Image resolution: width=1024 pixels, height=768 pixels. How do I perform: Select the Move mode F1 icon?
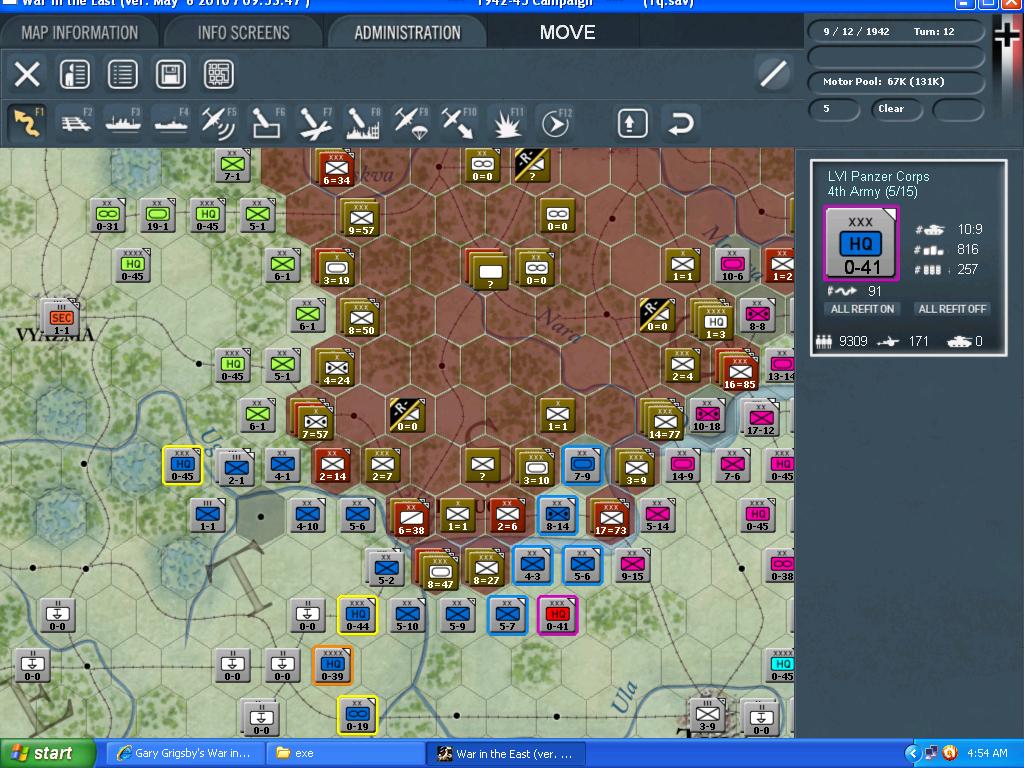[x=27, y=123]
